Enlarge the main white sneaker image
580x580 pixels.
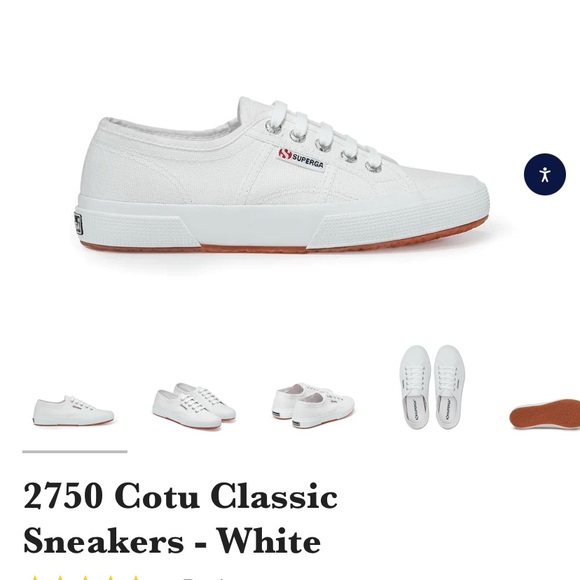(283, 175)
